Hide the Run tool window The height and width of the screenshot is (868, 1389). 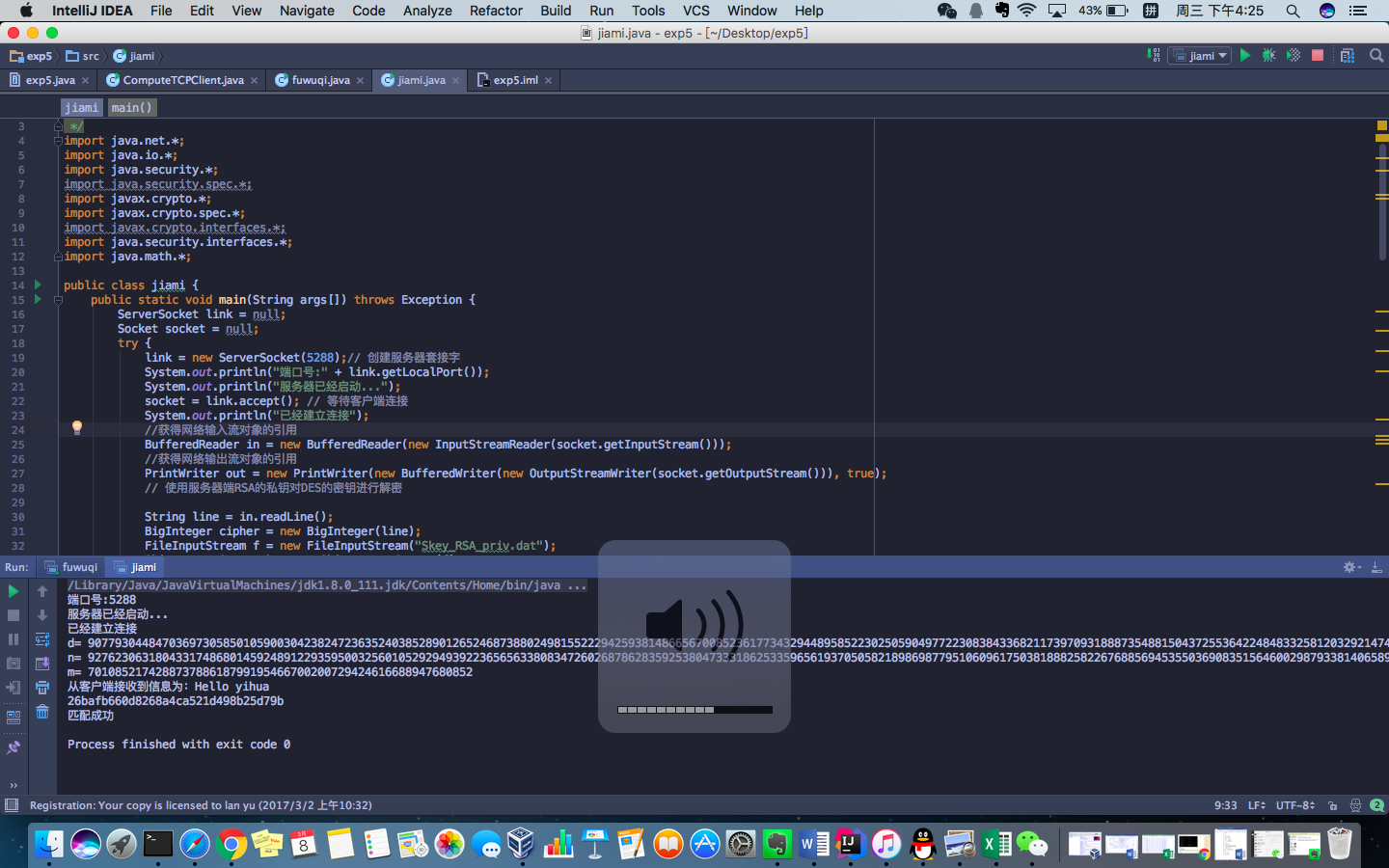[x=1376, y=567]
